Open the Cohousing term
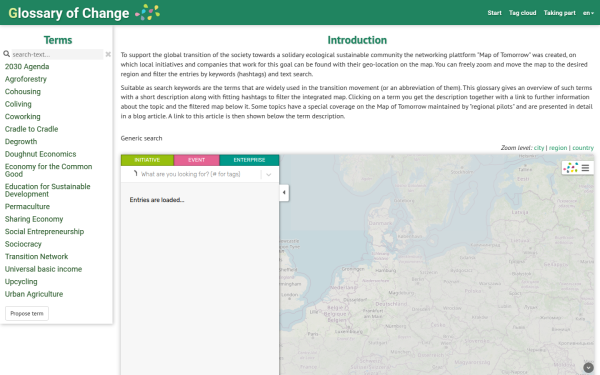 [23, 91]
